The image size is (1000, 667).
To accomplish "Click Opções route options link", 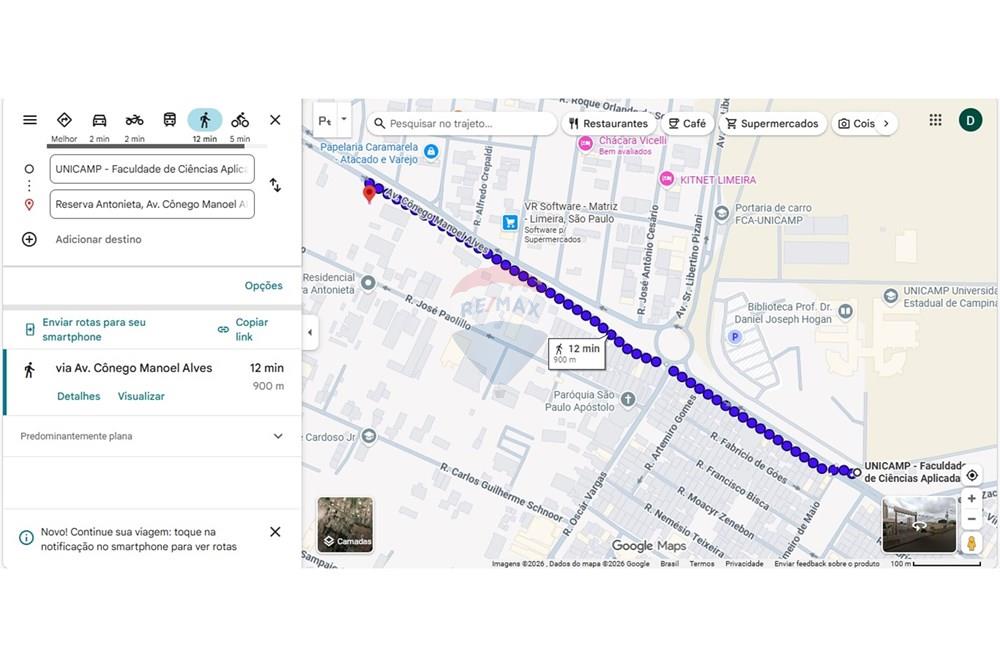I will pos(264,286).
